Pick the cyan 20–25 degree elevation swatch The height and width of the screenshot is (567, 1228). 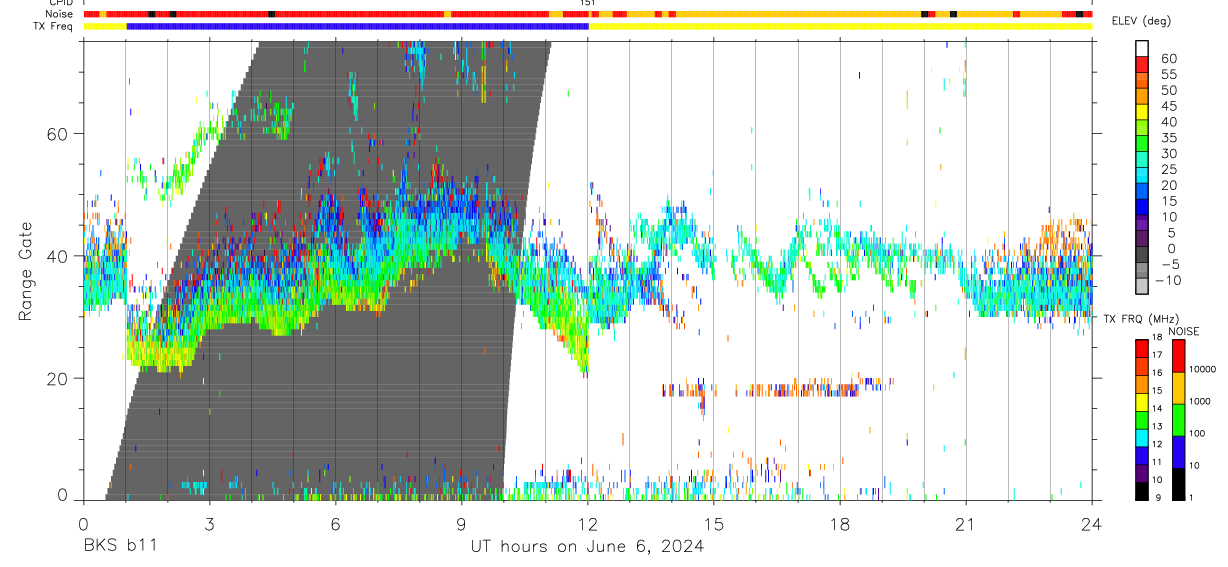[1142, 175]
